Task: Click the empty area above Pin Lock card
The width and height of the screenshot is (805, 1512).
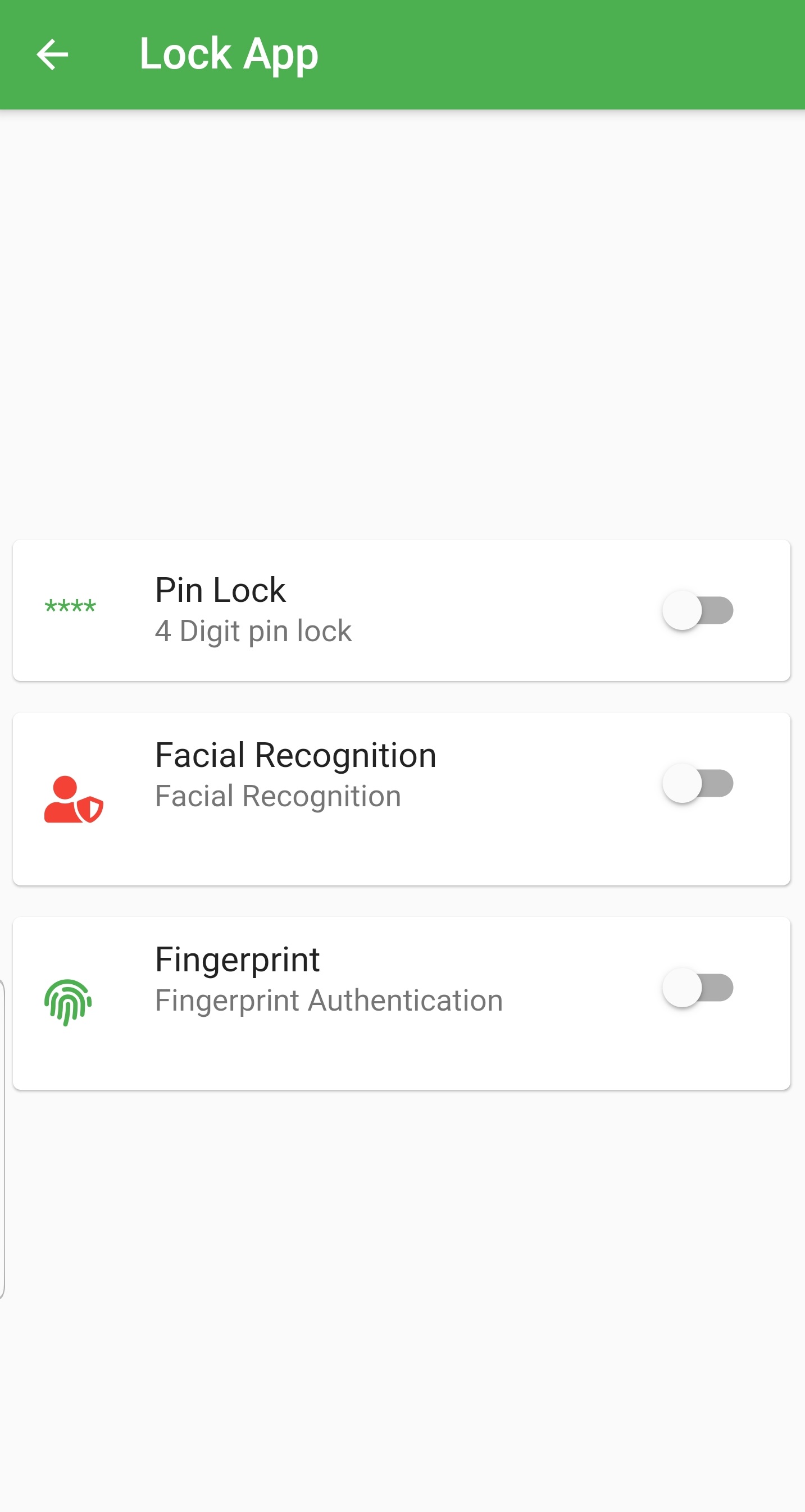Action: (402, 323)
